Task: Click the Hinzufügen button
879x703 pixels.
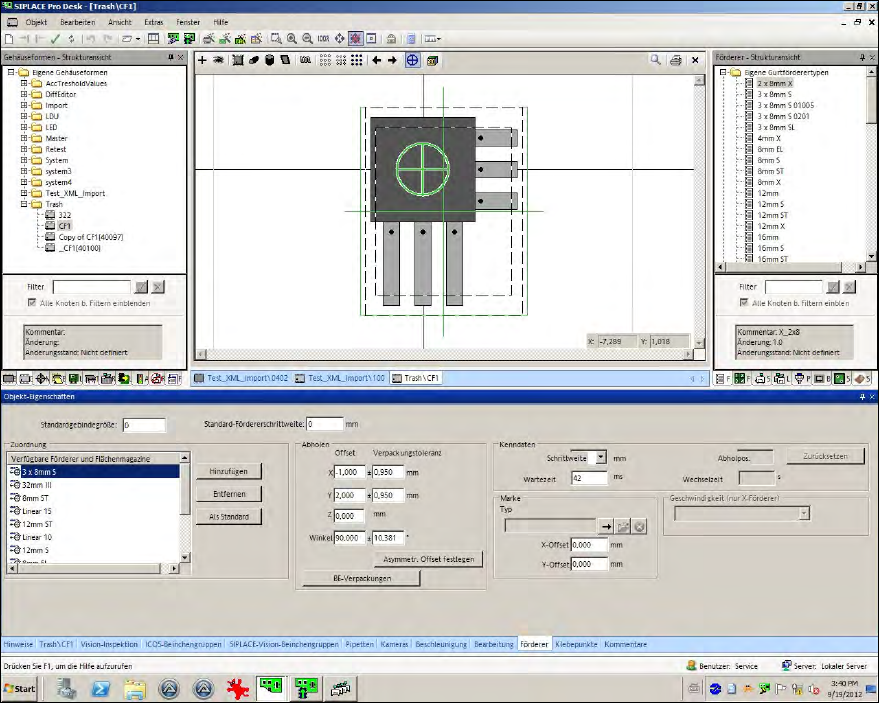Action: click(228, 471)
